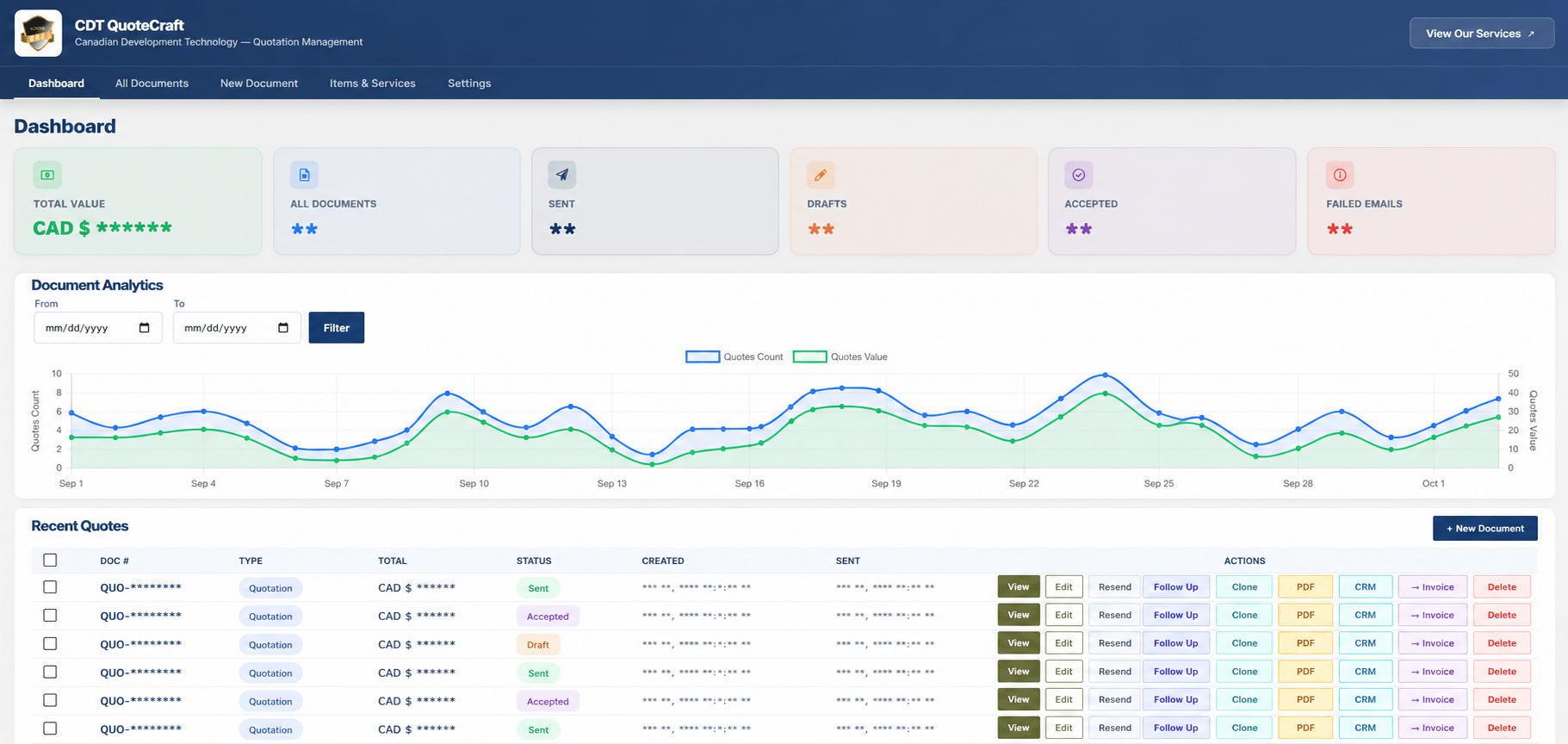Delete the Draft status quote
1568x744 pixels.
click(x=1502, y=643)
